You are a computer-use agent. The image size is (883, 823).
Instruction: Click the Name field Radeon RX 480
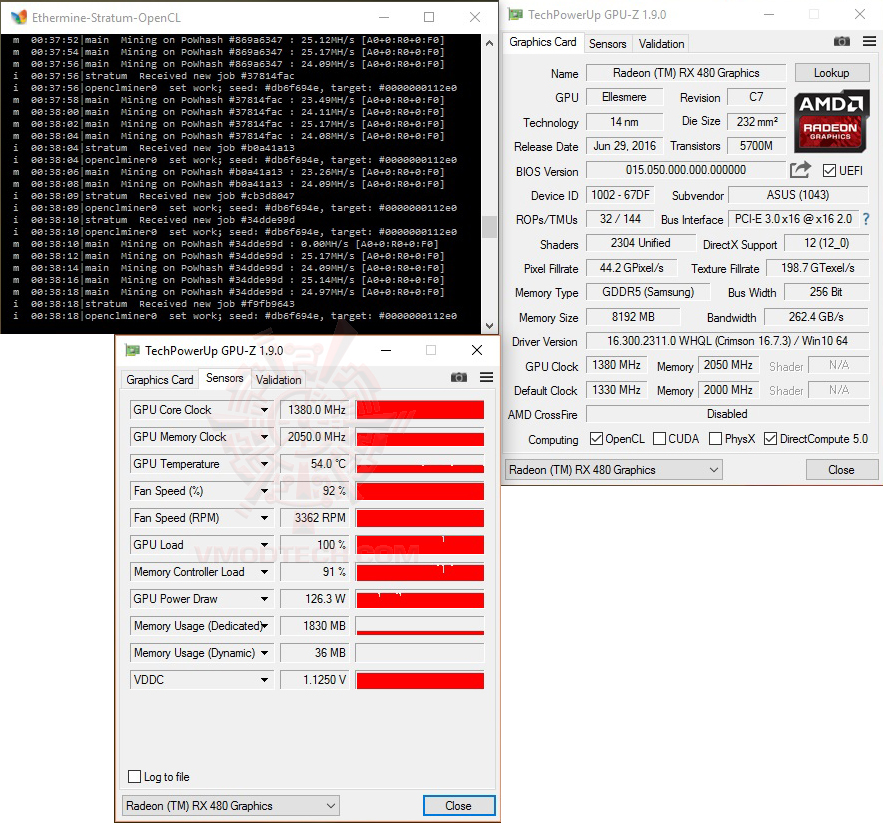(x=685, y=73)
